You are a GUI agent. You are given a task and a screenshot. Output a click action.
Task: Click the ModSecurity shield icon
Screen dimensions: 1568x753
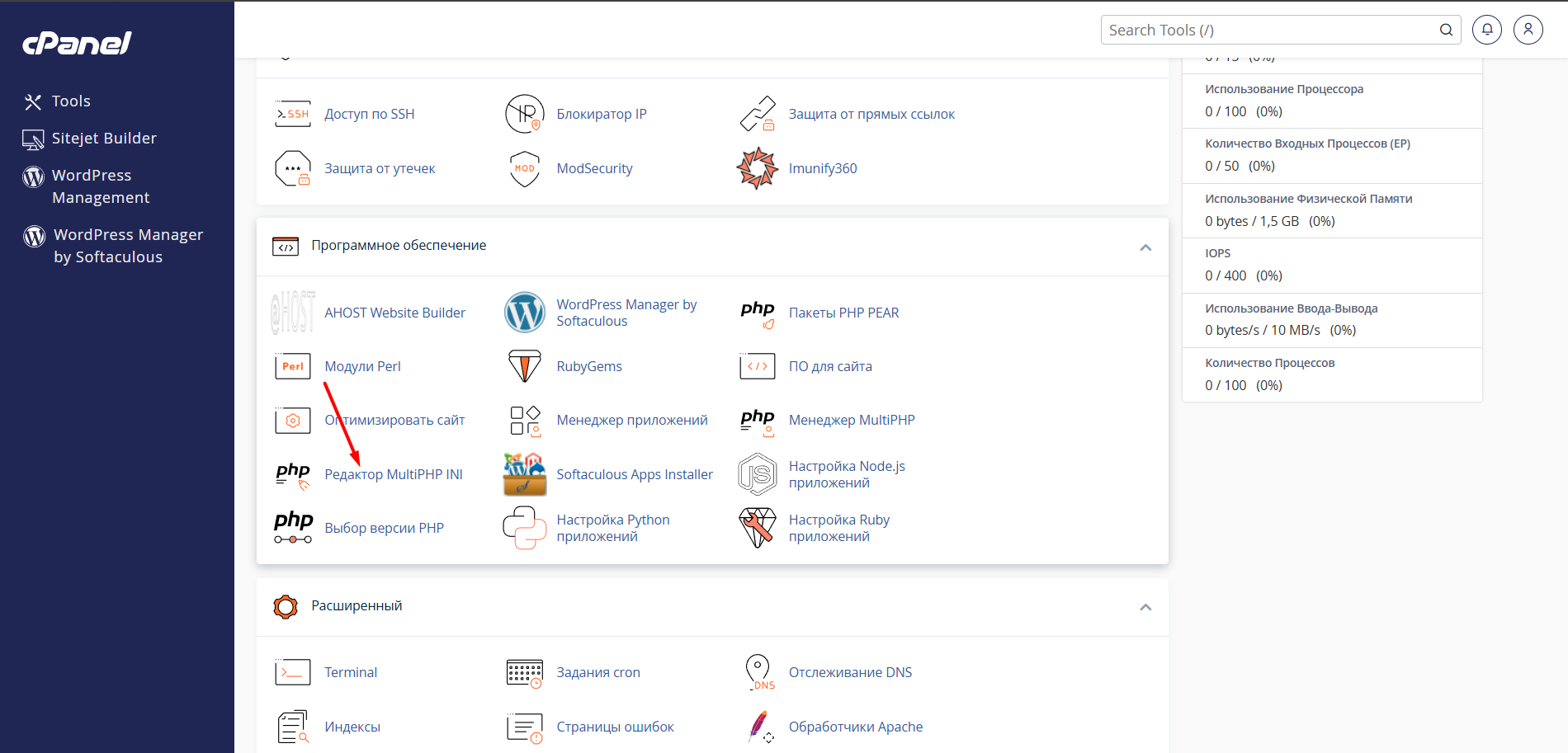(525, 168)
